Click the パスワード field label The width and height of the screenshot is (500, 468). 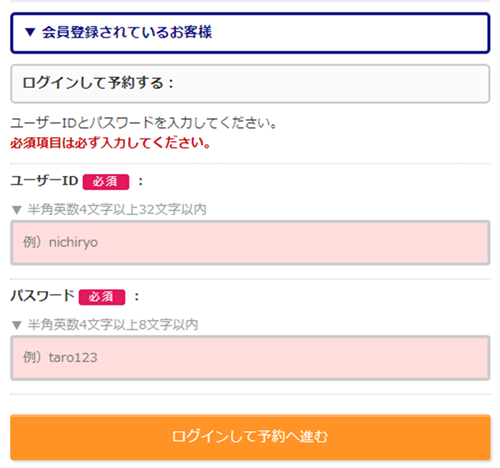coord(42,296)
